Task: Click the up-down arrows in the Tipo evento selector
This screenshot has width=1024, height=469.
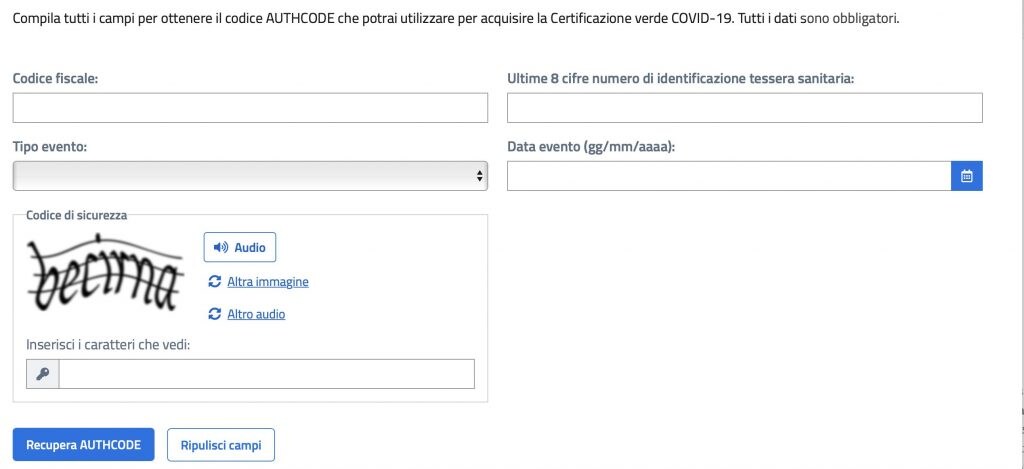Action: [479, 176]
